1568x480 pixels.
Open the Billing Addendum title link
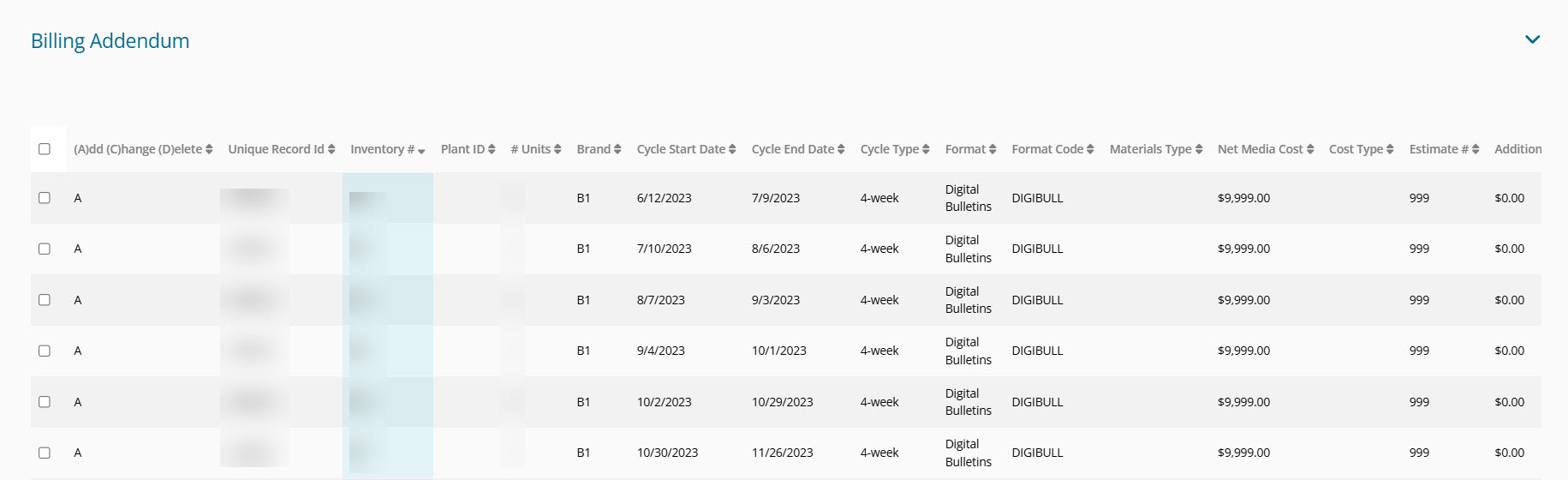[110, 41]
